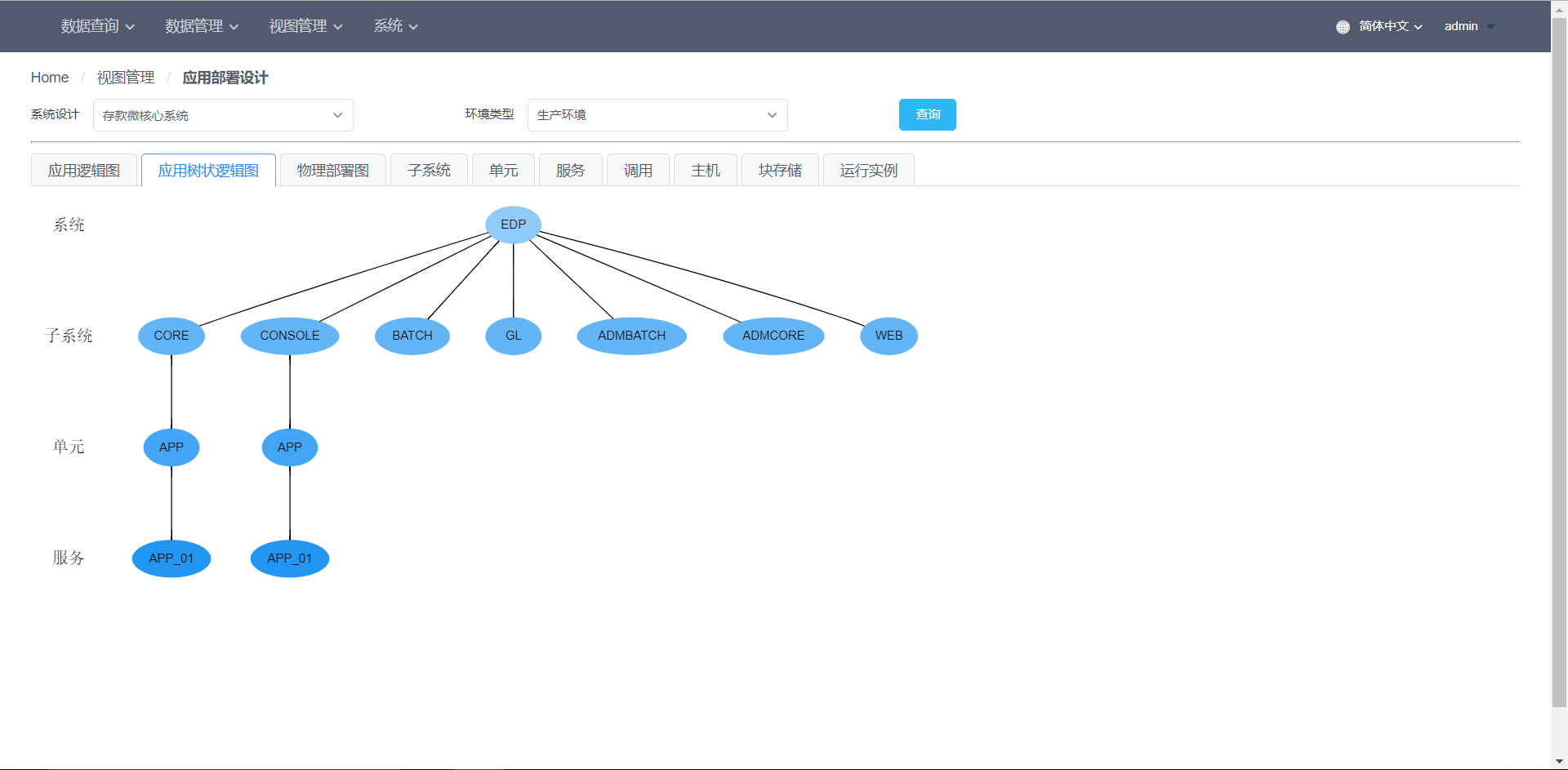
Task: Click the APP_01 service node under CORE
Action: (x=171, y=559)
